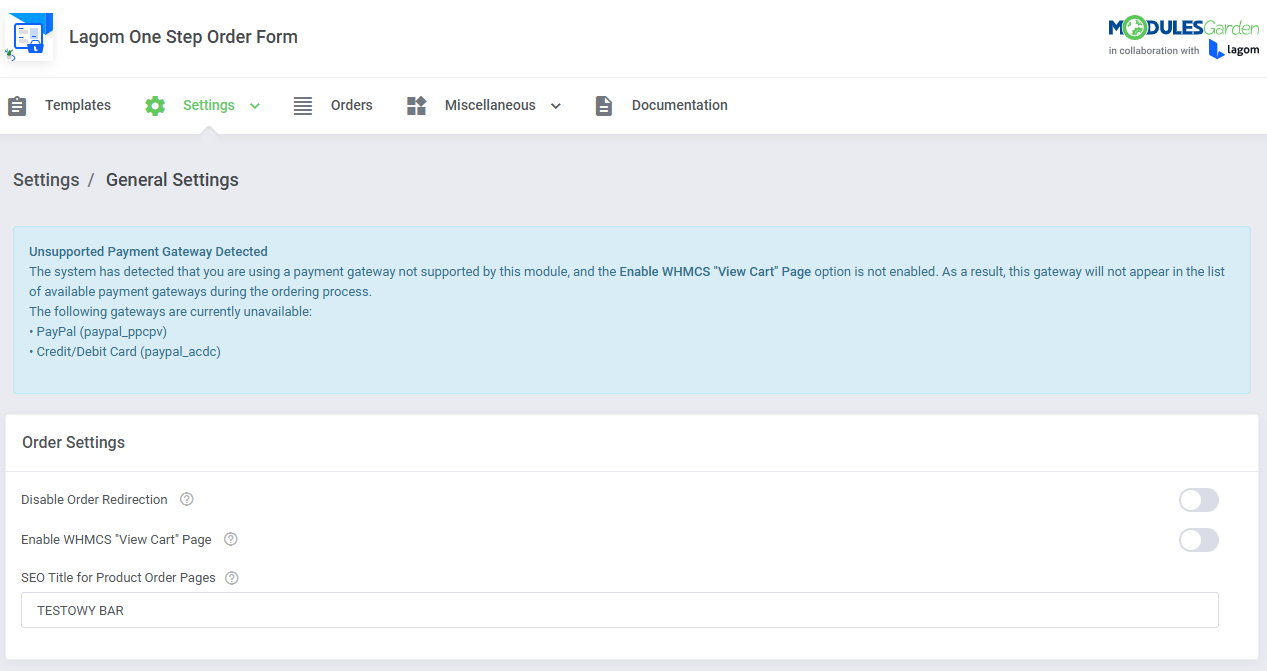Screen dimensions: 1267x671
Task: Click the Credit/Debit Card (paypal_acdc) entry
Action: pos(125,352)
